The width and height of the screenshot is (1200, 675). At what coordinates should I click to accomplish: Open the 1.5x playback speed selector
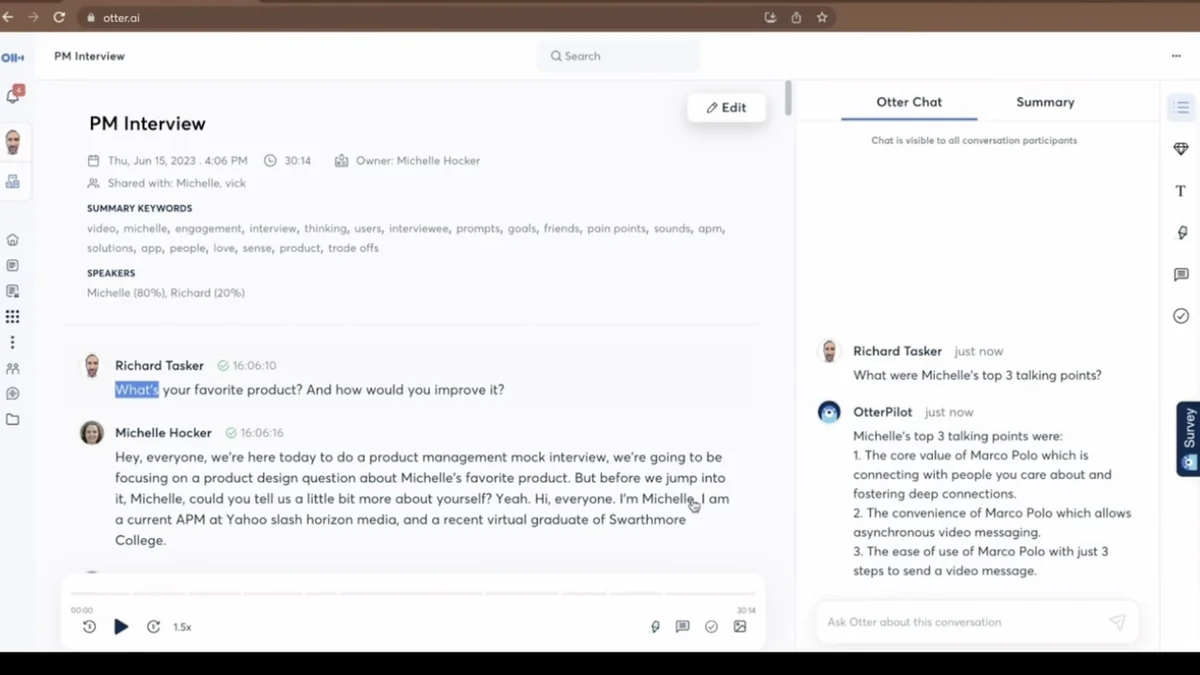(182, 627)
